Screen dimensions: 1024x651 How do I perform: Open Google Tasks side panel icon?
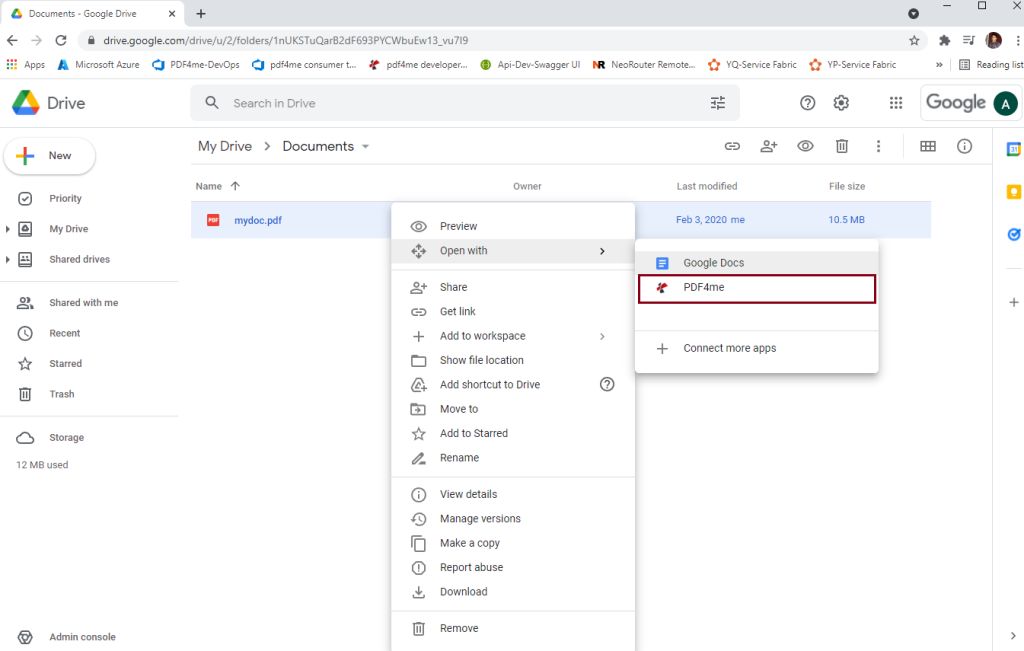1013,234
